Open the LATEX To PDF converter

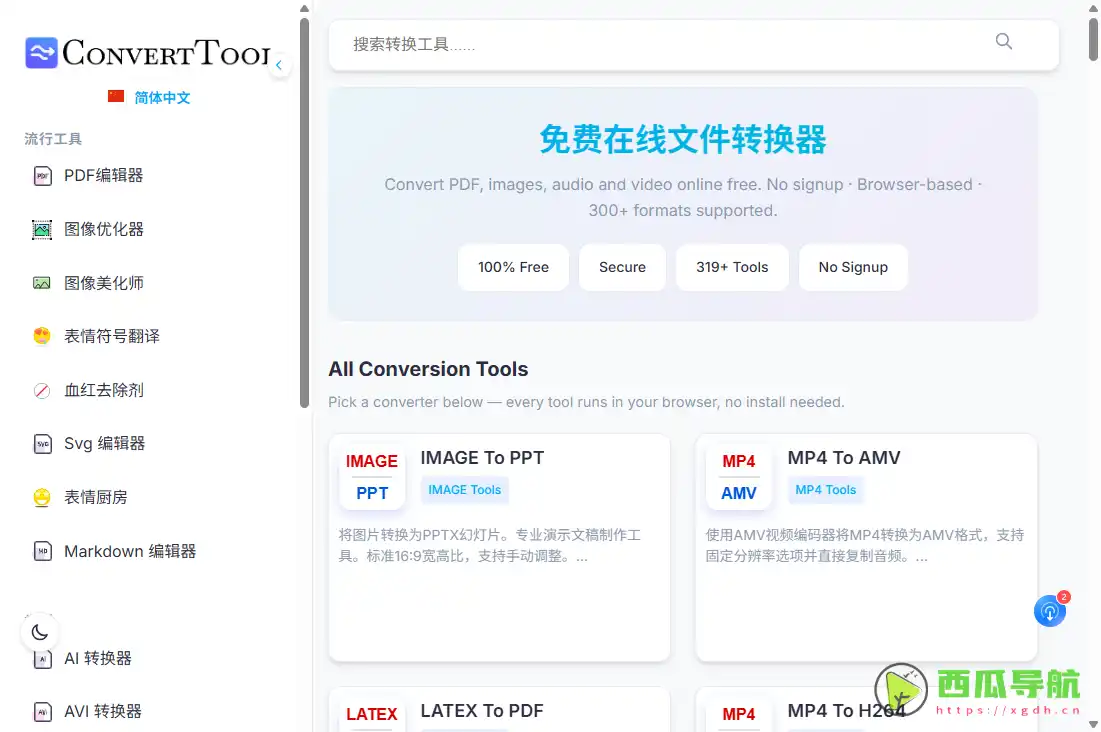point(482,711)
